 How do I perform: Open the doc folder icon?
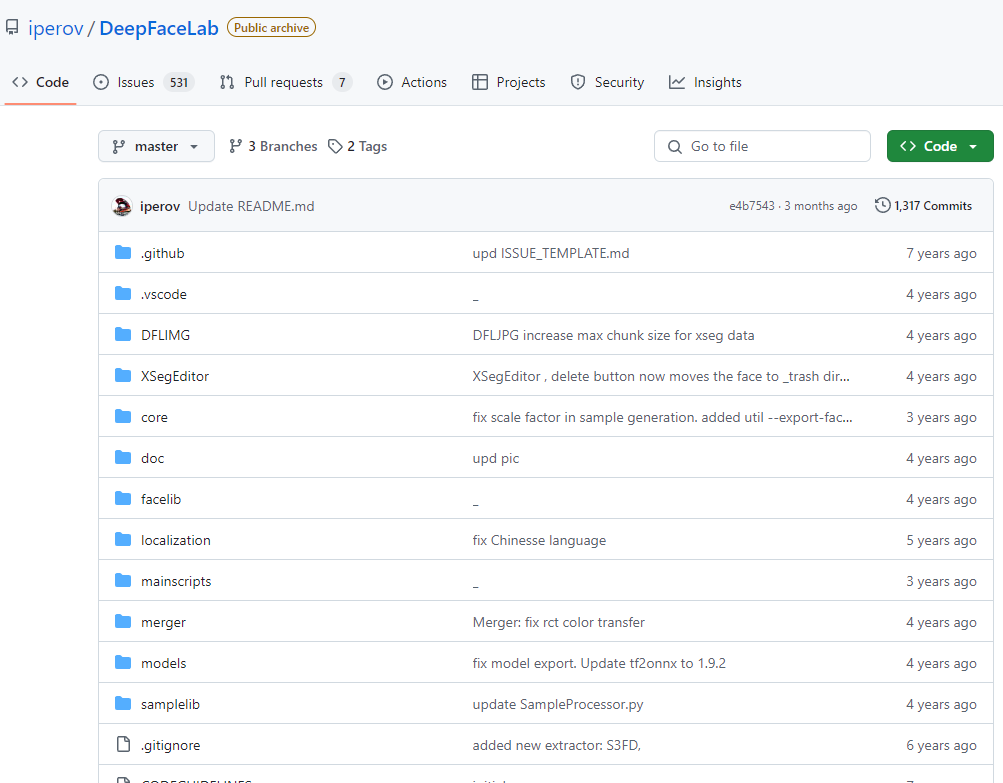pyautogui.click(x=123, y=457)
